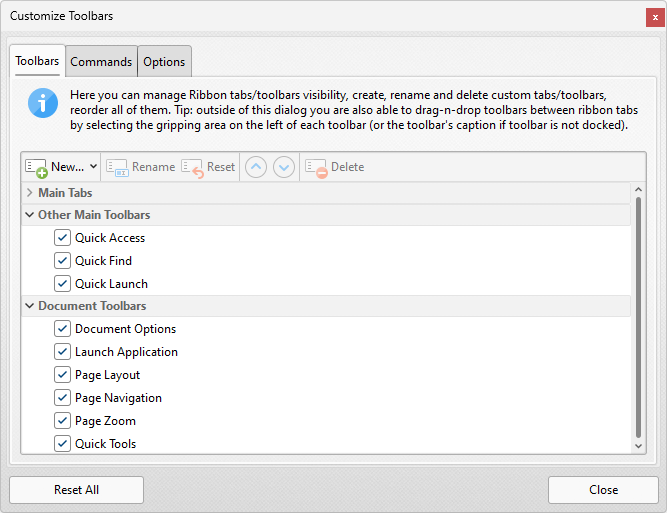667x513 pixels.
Task: Switch to the Commands tab
Action: coord(101,62)
